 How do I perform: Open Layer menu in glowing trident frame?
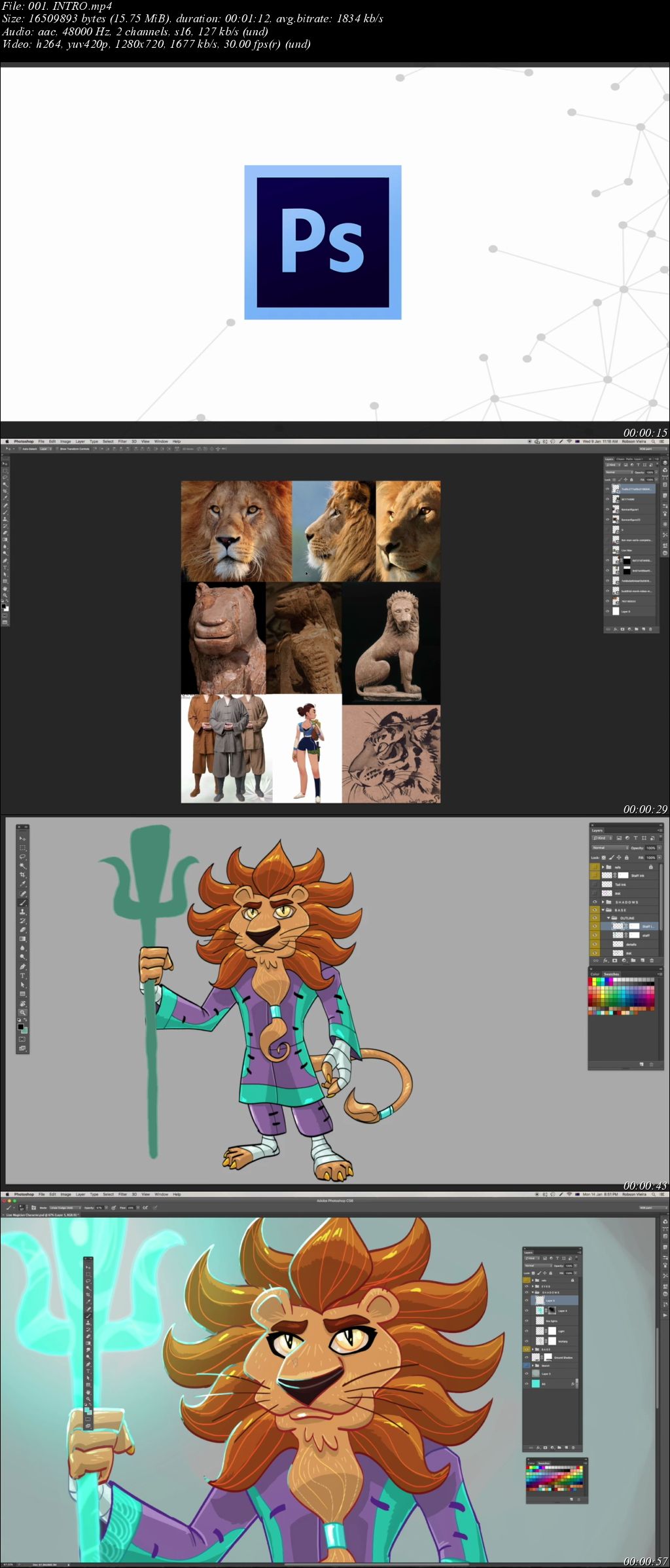[80, 1194]
